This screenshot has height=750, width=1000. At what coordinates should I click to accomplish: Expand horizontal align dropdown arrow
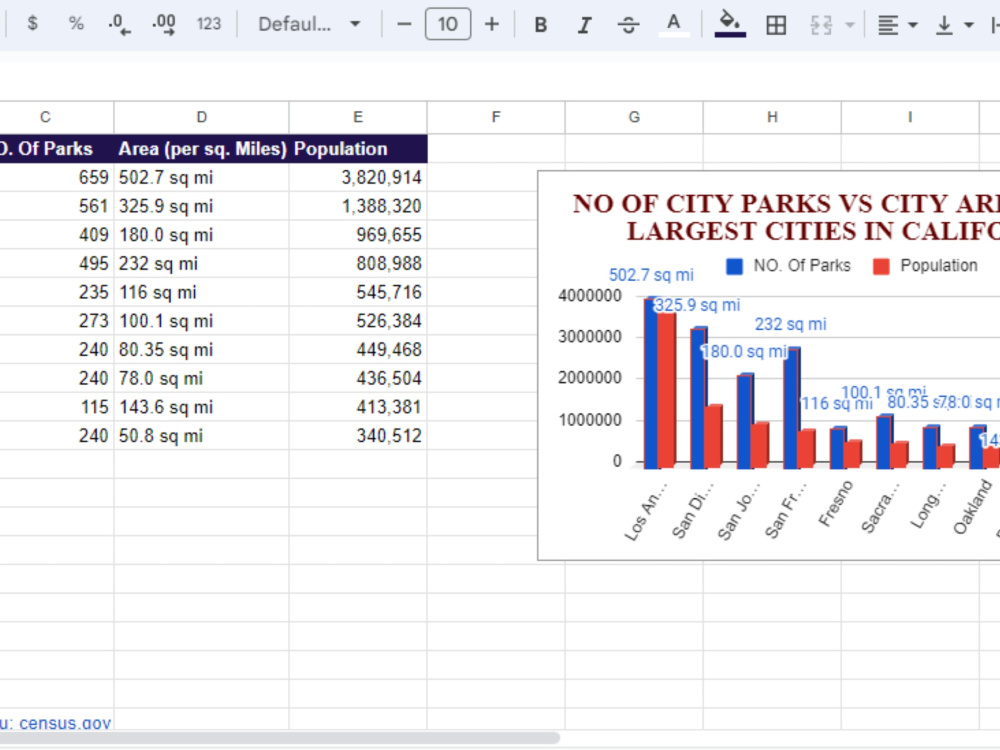[x=913, y=25]
